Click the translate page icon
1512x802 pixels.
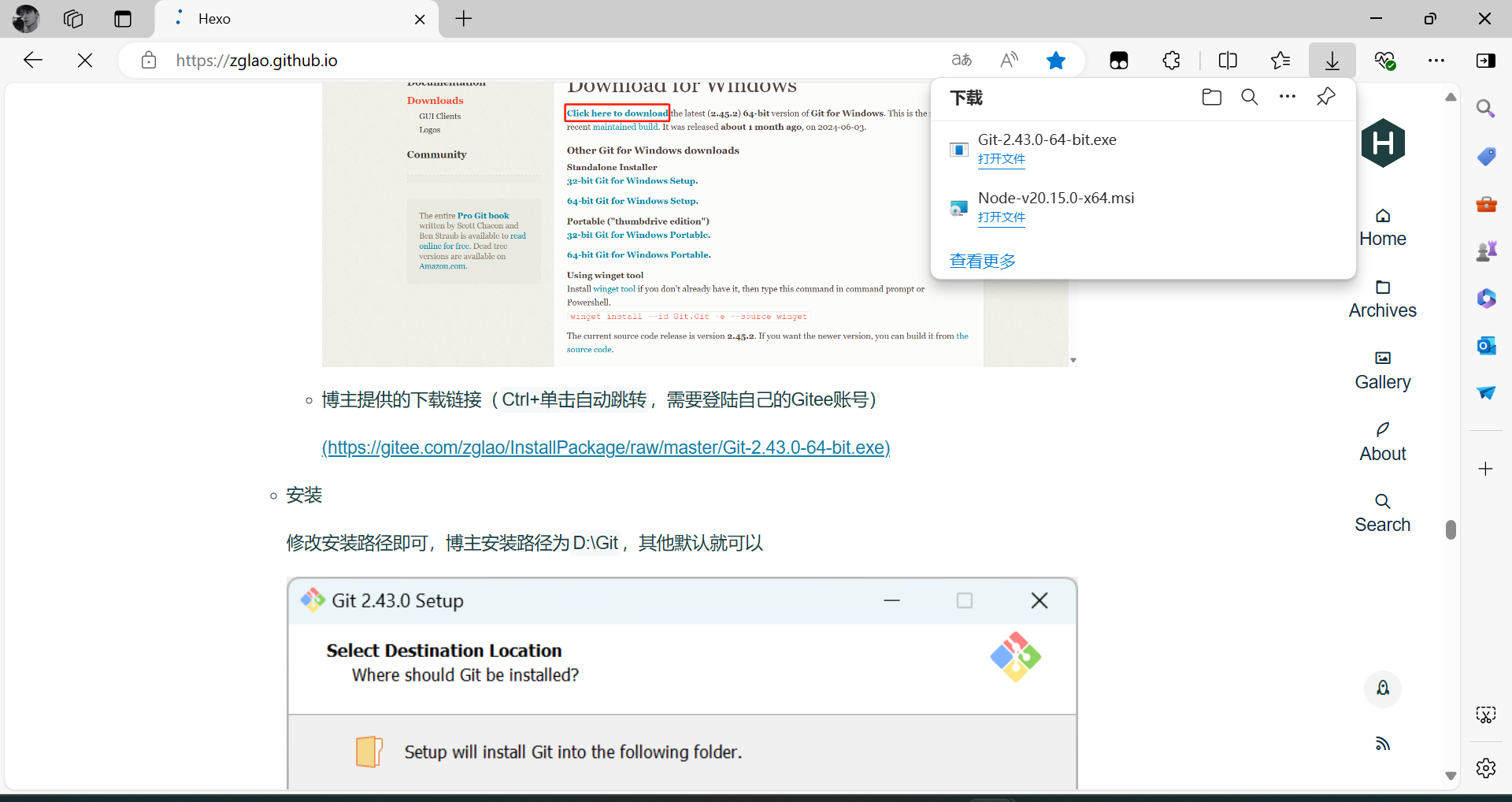[x=962, y=60]
